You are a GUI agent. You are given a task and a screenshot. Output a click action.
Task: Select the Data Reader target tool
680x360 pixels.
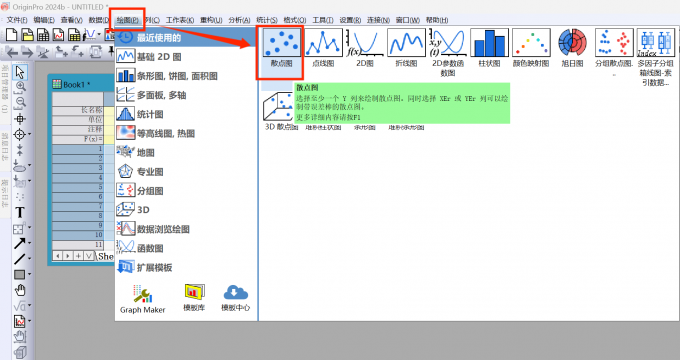[19, 134]
